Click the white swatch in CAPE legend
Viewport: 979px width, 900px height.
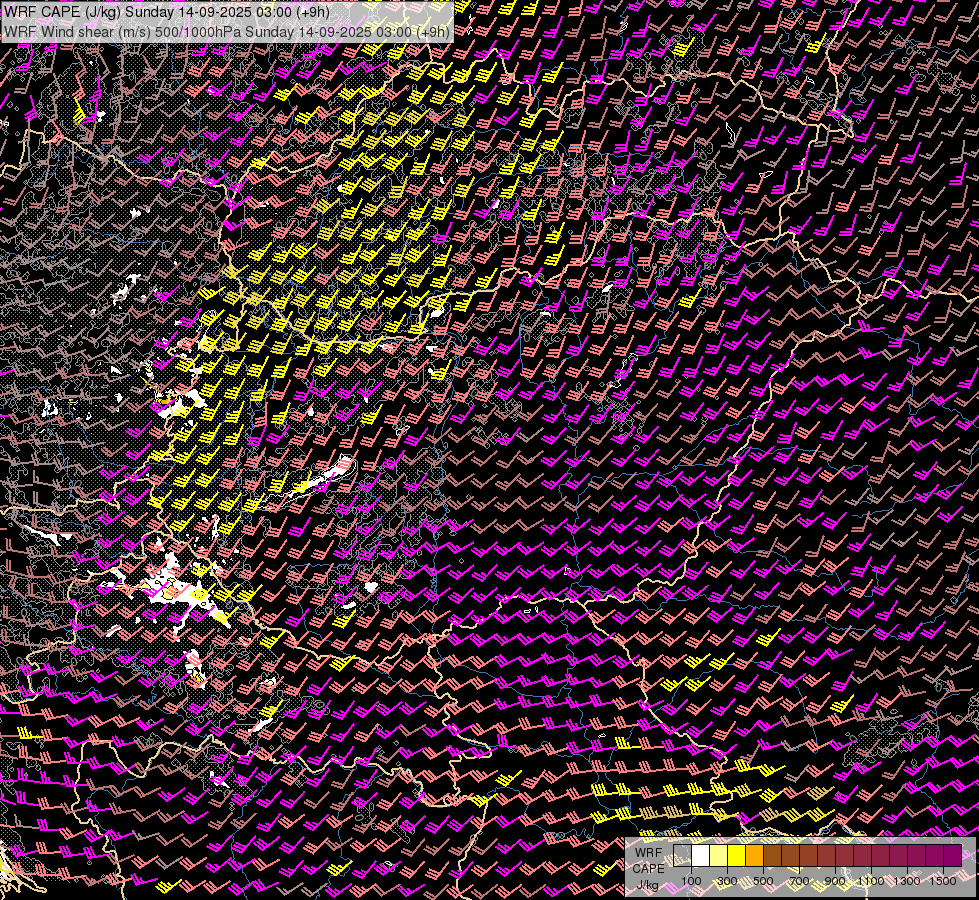[x=700, y=855]
